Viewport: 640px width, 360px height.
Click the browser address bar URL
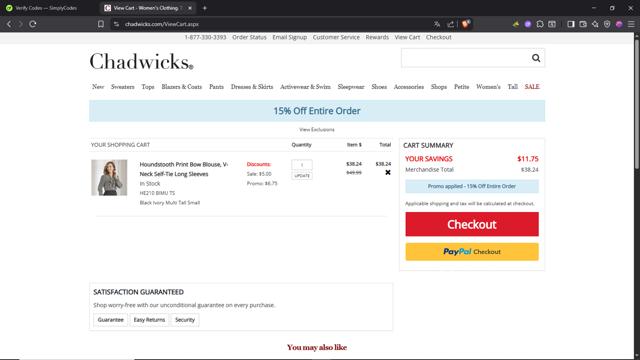(x=162, y=24)
